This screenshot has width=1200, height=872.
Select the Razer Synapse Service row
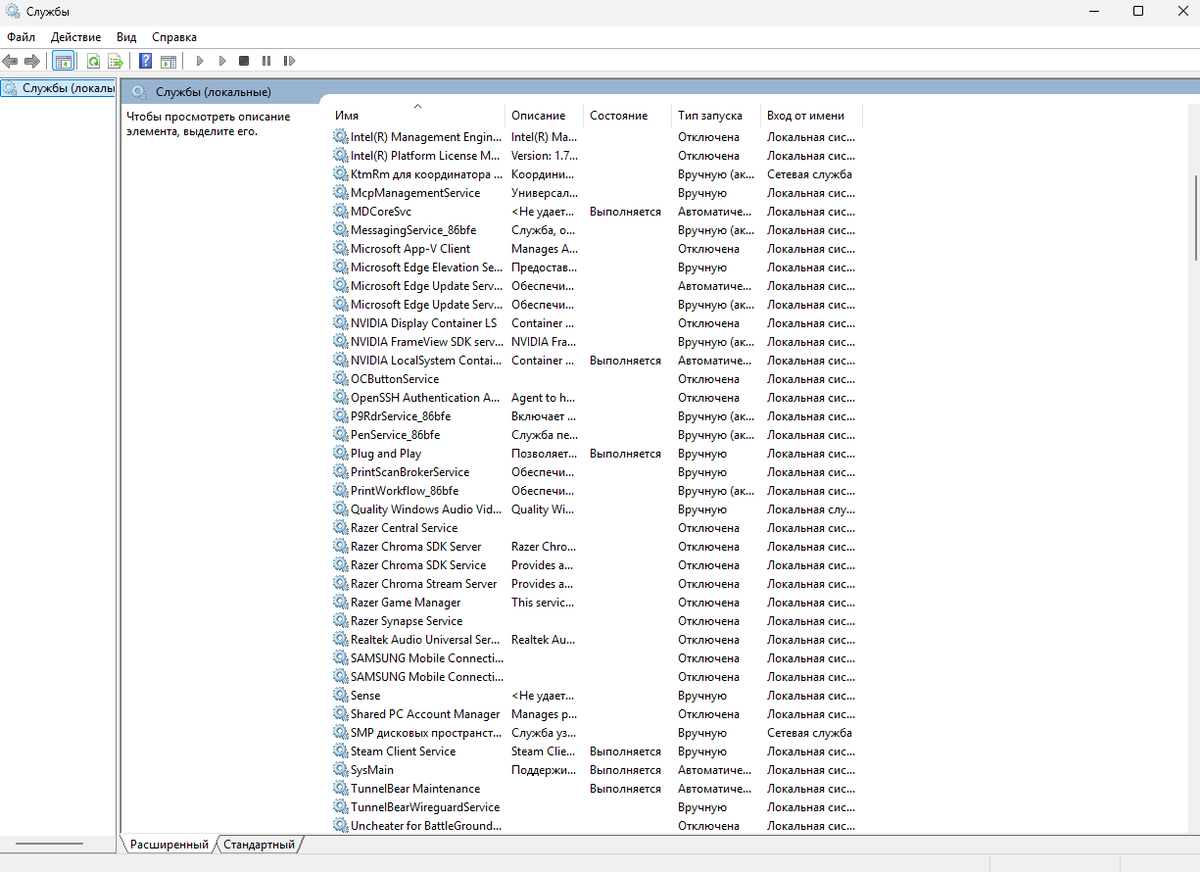click(596, 621)
